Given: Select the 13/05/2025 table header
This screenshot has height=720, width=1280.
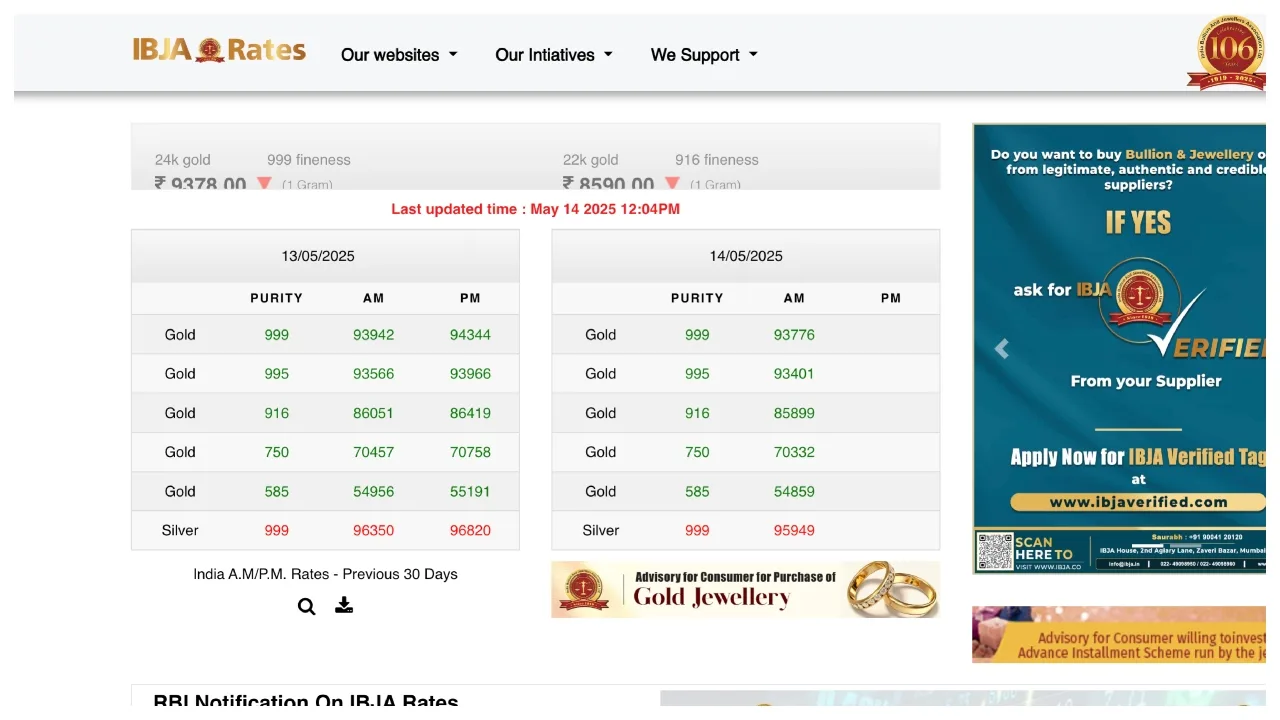Looking at the screenshot, I should point(318,256).
